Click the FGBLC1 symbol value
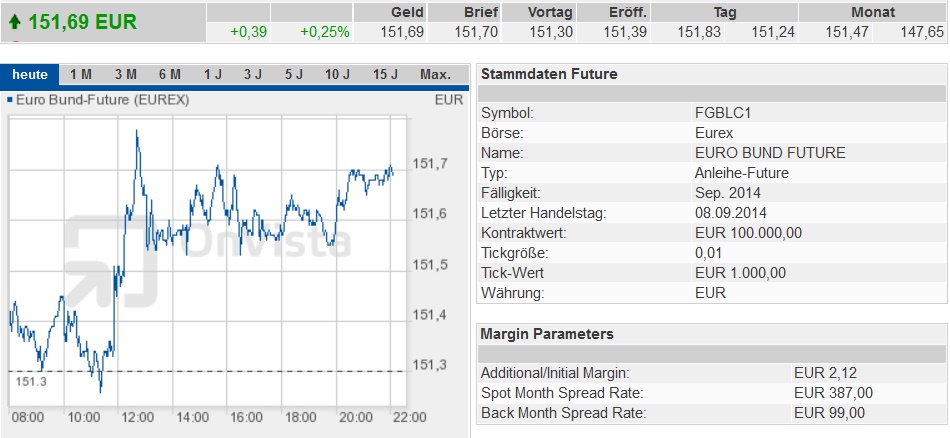950x438 pixels. click(722, 113)
